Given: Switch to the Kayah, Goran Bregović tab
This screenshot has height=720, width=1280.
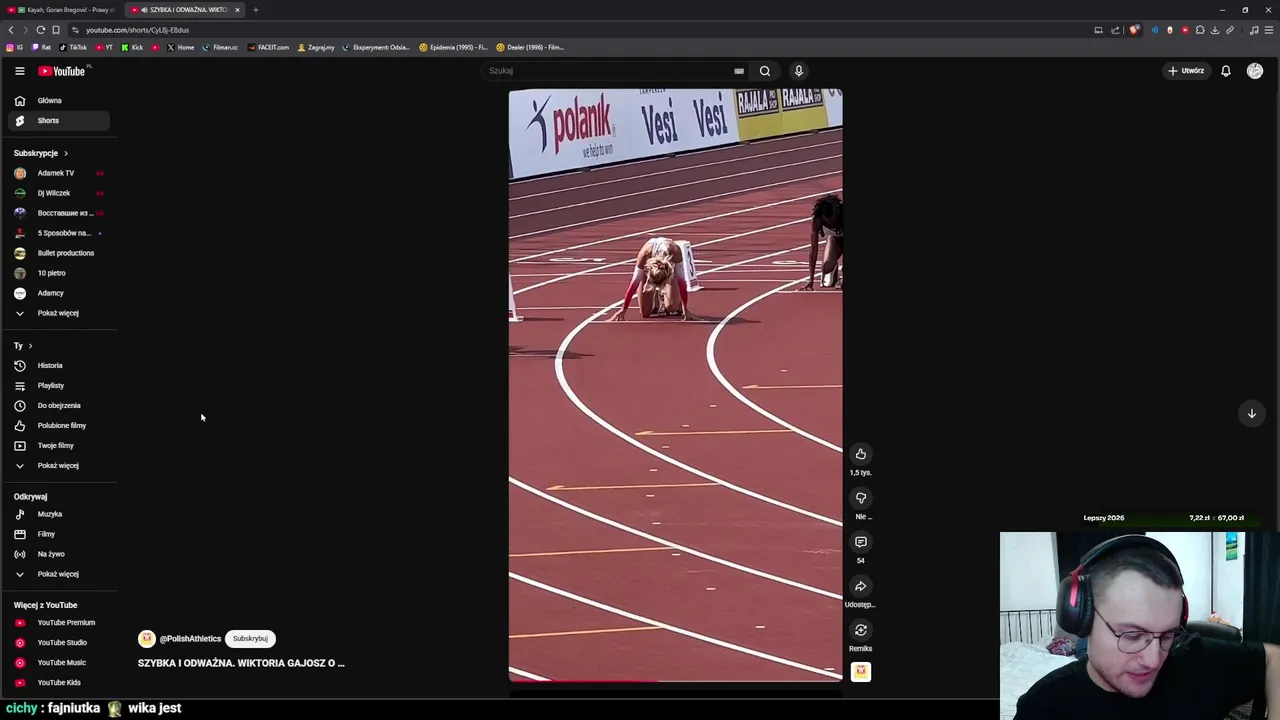Looking at the screenshot, I should point(60,10).
